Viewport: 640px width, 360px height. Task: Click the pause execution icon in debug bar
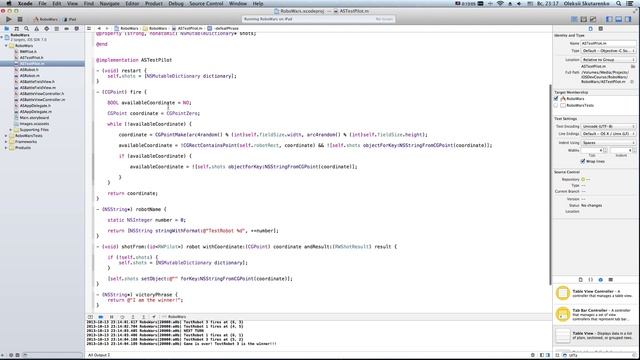tap(111, 317)
